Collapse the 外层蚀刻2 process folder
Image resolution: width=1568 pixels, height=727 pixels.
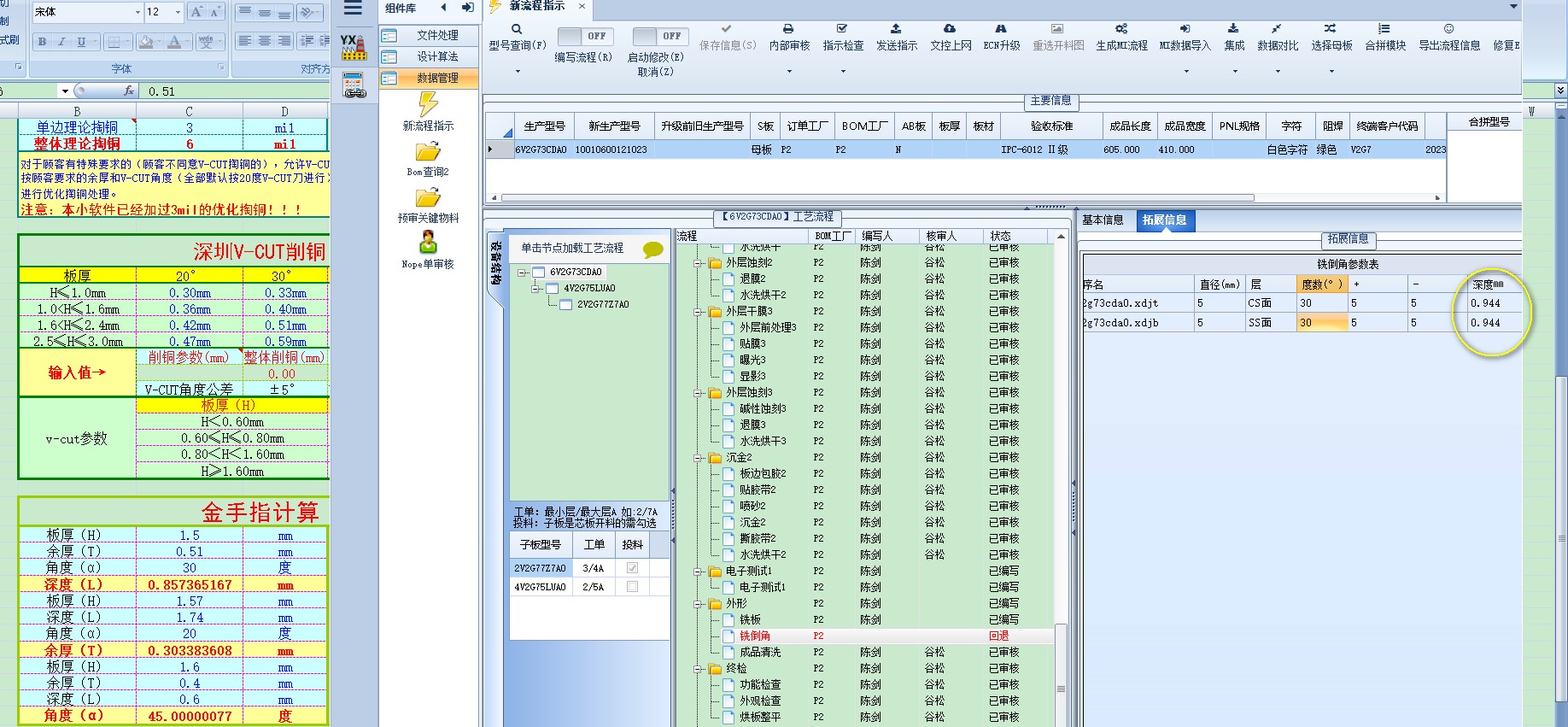698,263
